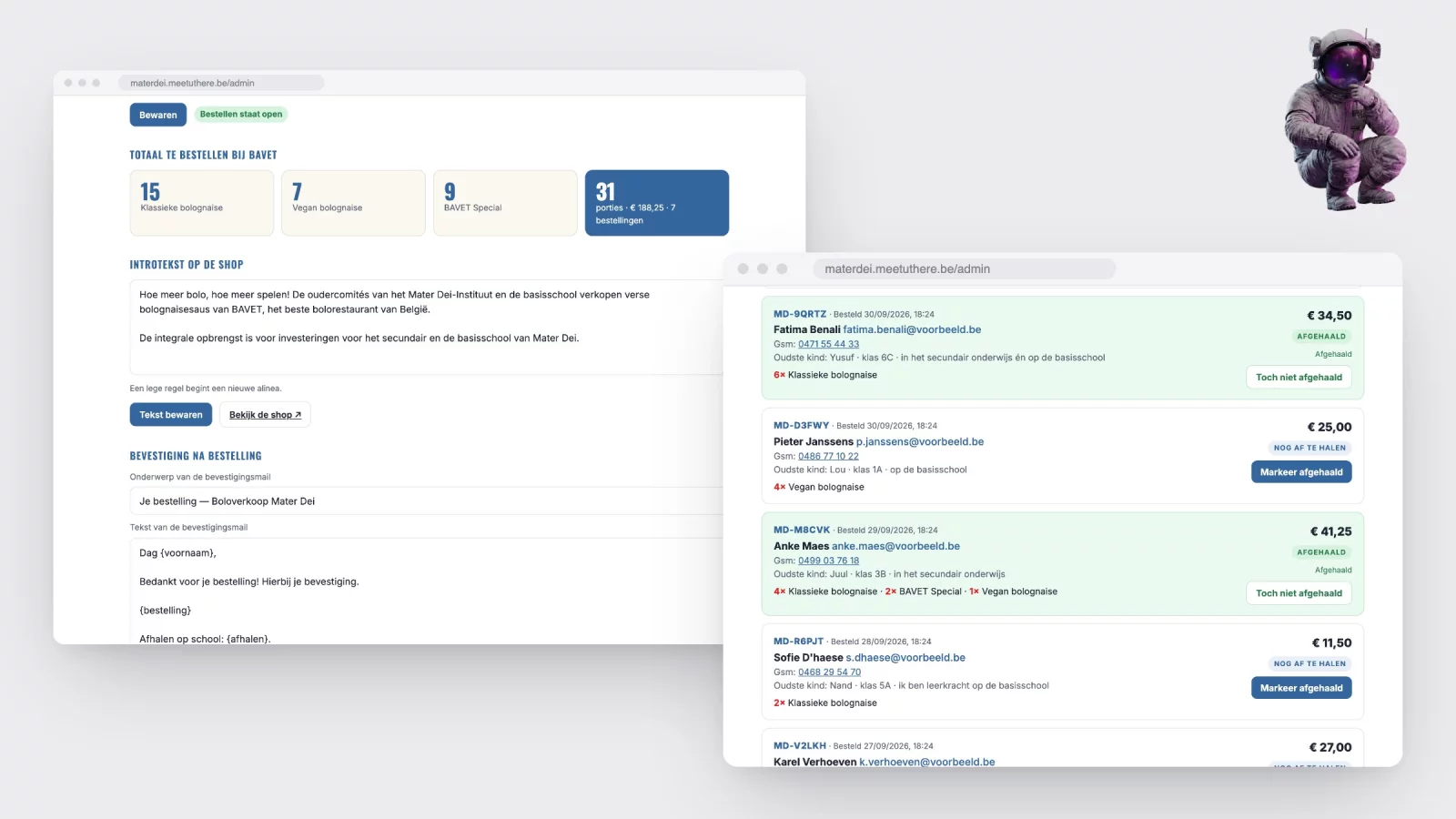The image size is (1456, 819).
Task: Select the 7 Vegan bolognaise card
Action: pyautogui.click(x=353, y=203)
